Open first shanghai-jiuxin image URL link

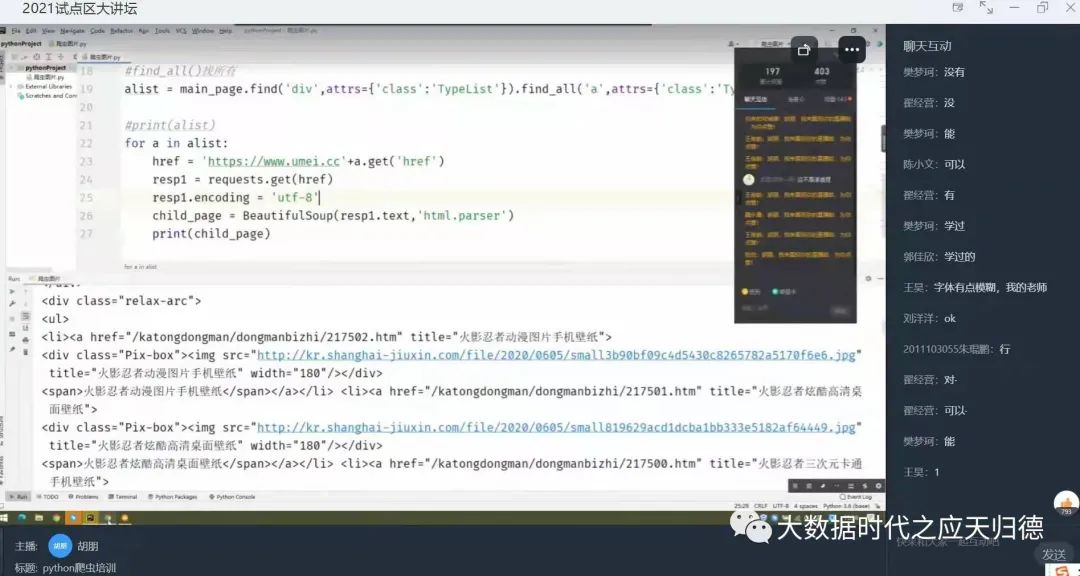(556, 355)
